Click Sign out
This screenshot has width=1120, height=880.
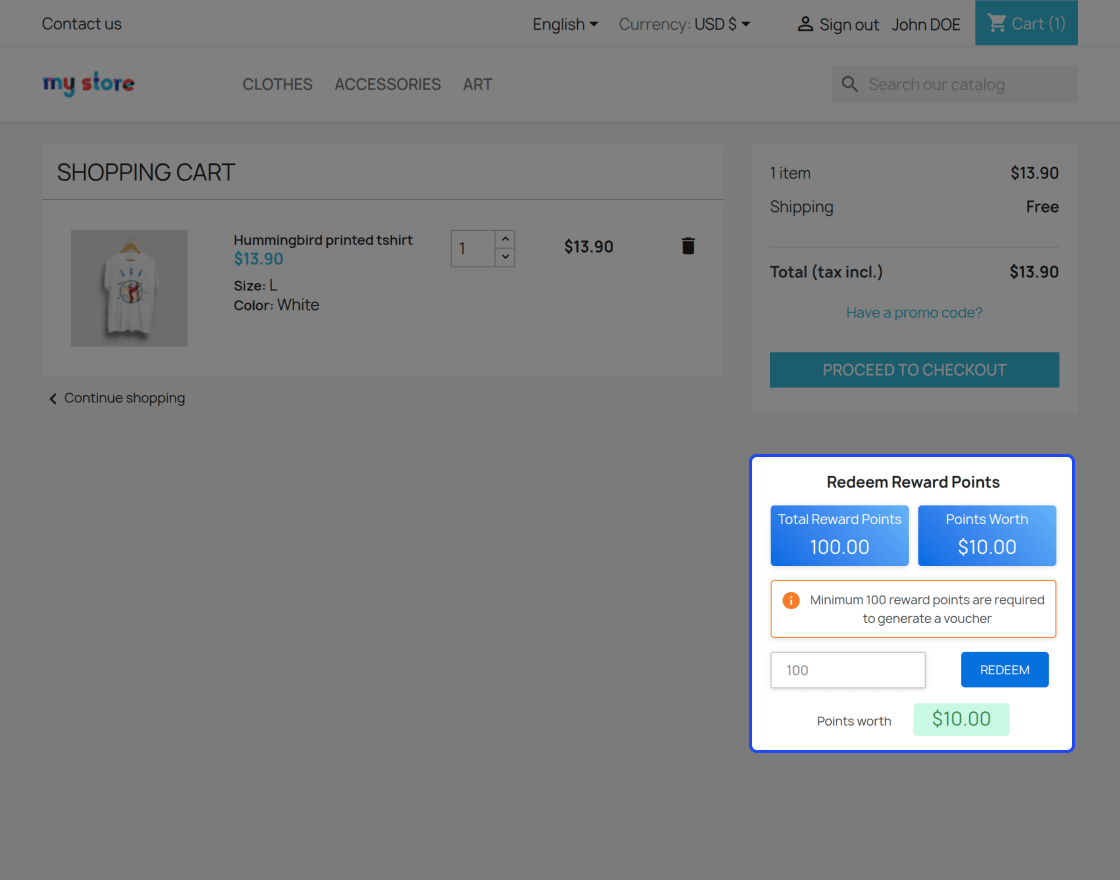849,25
